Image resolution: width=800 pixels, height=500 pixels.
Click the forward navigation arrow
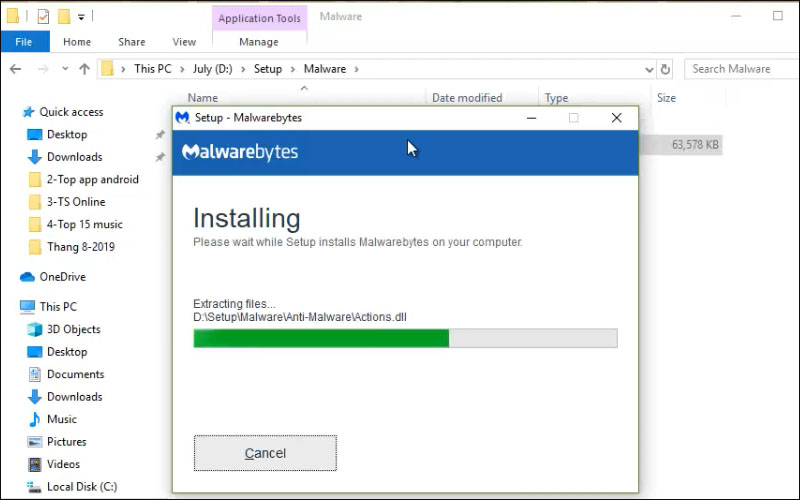click(x=43, y=69)
